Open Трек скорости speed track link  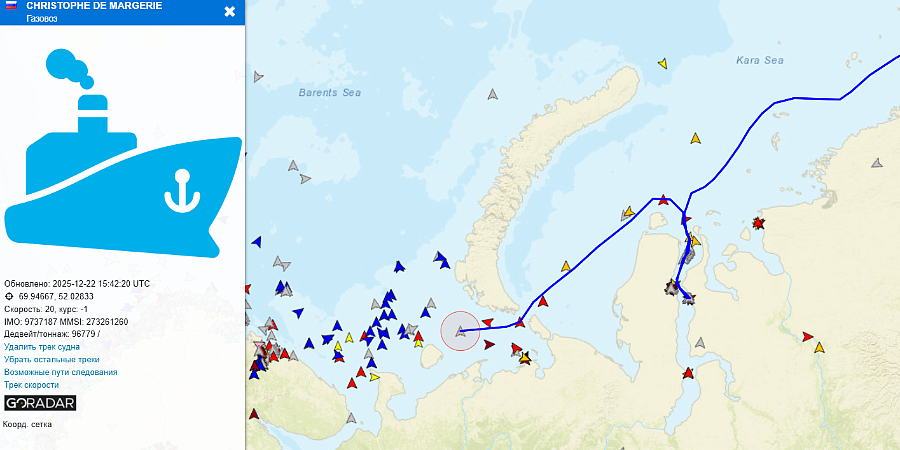tap(32, 385)
